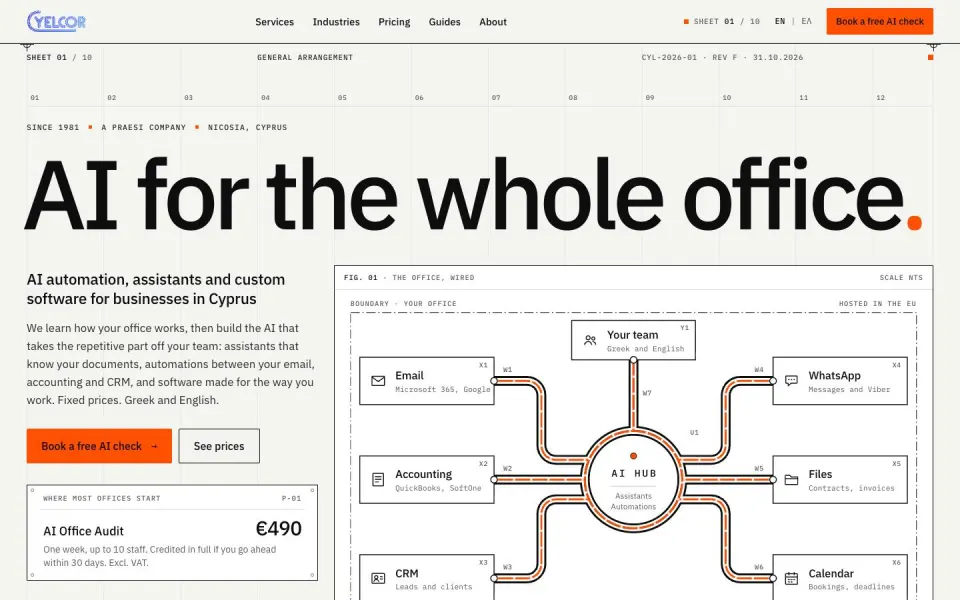
Task: Click the CRM contact card icon
Action: pos(378,578)
